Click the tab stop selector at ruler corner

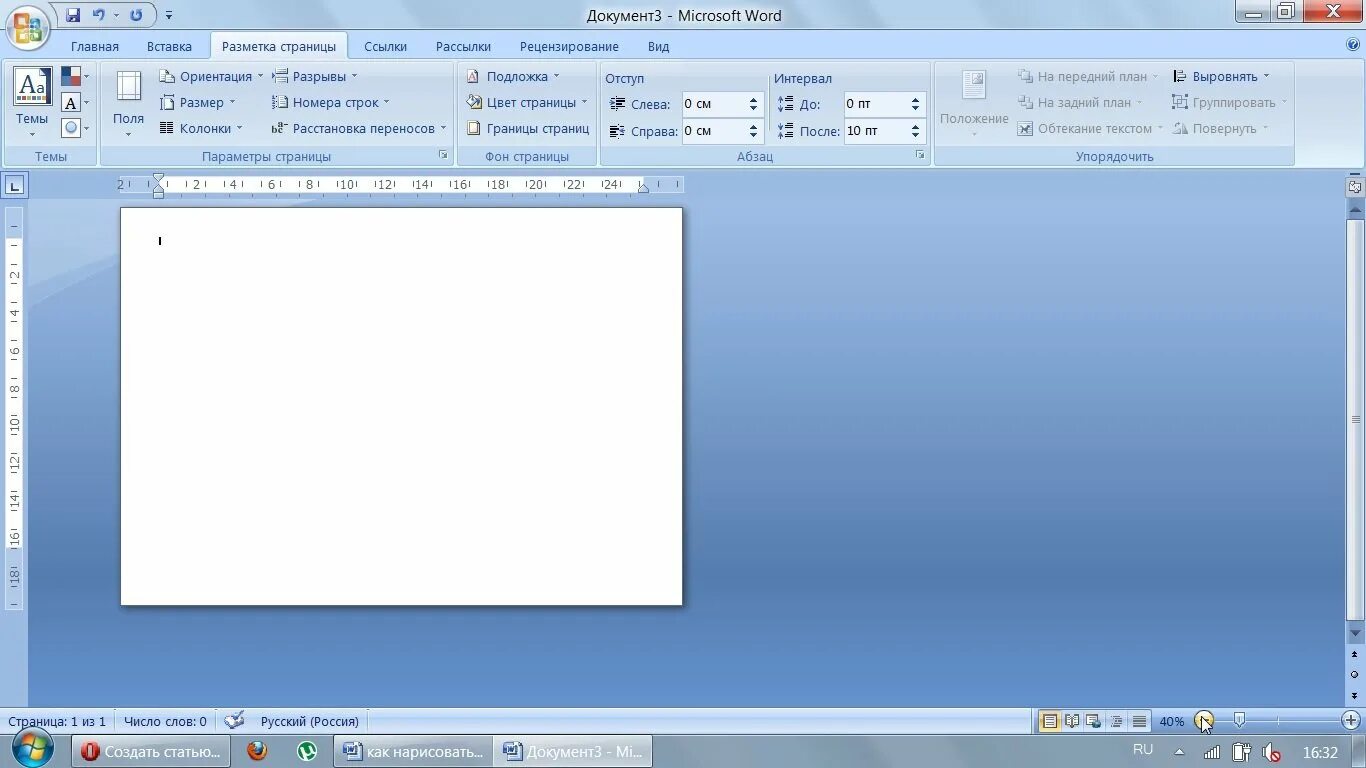[x=15, y=185]
